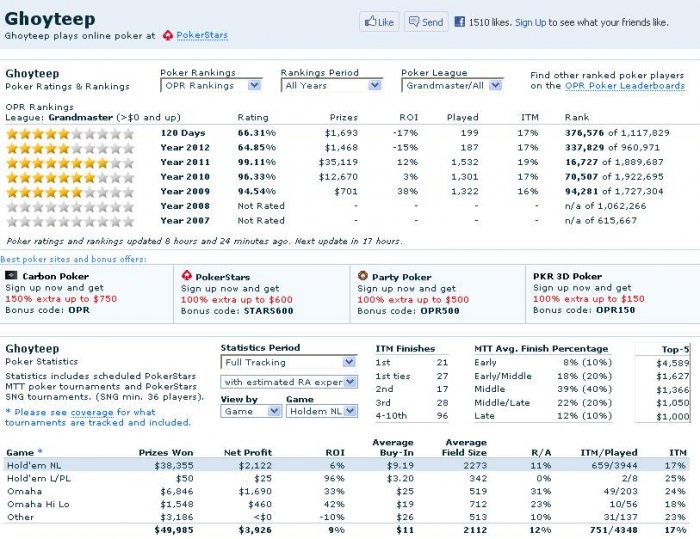Click the 100% extra up to $150 offer
Image resolution: width=700 pixels, height=539 pixels.
click(x=589, y=299)
